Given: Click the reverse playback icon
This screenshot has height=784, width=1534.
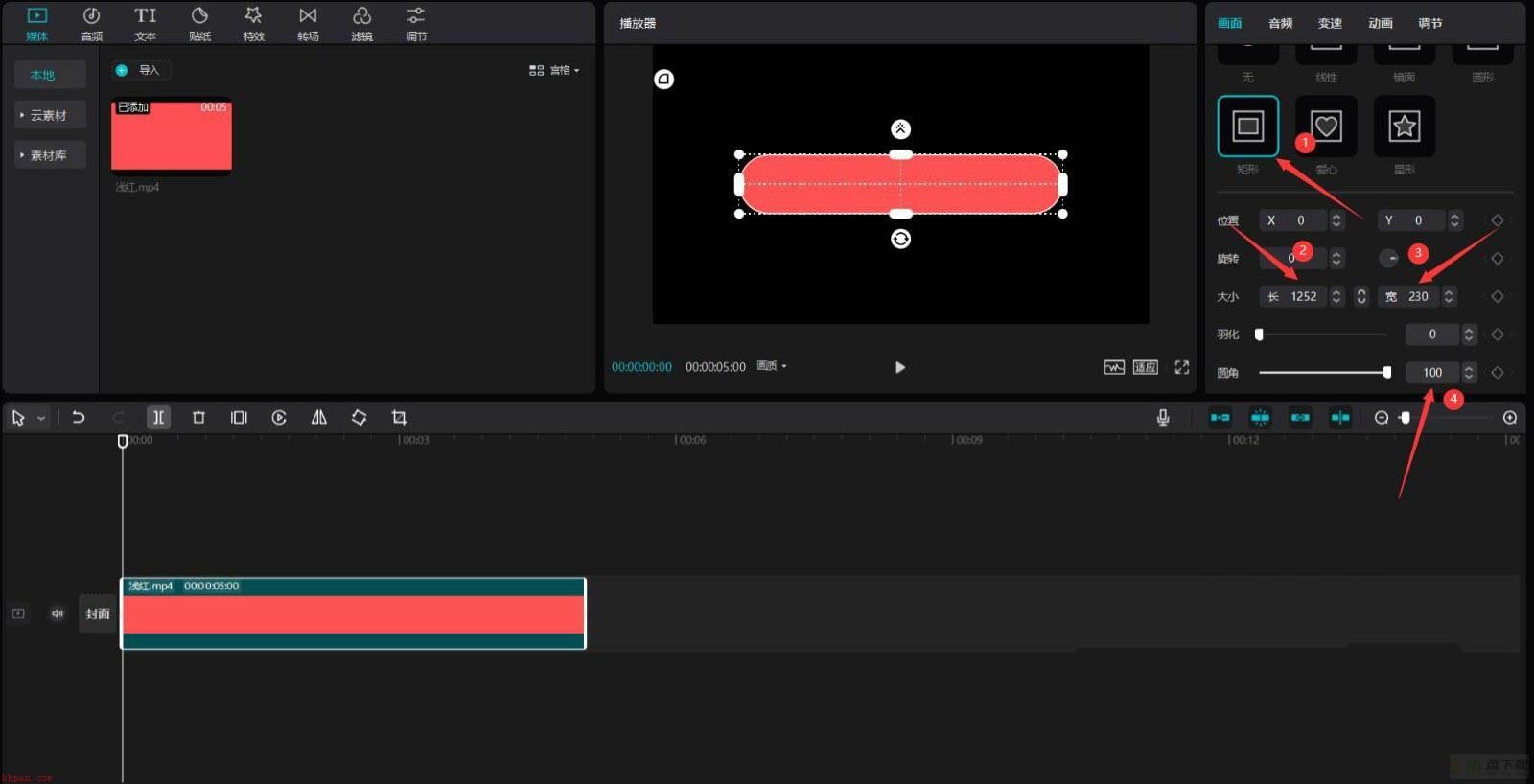Looking at the screenshot, I should click(279, 417).
